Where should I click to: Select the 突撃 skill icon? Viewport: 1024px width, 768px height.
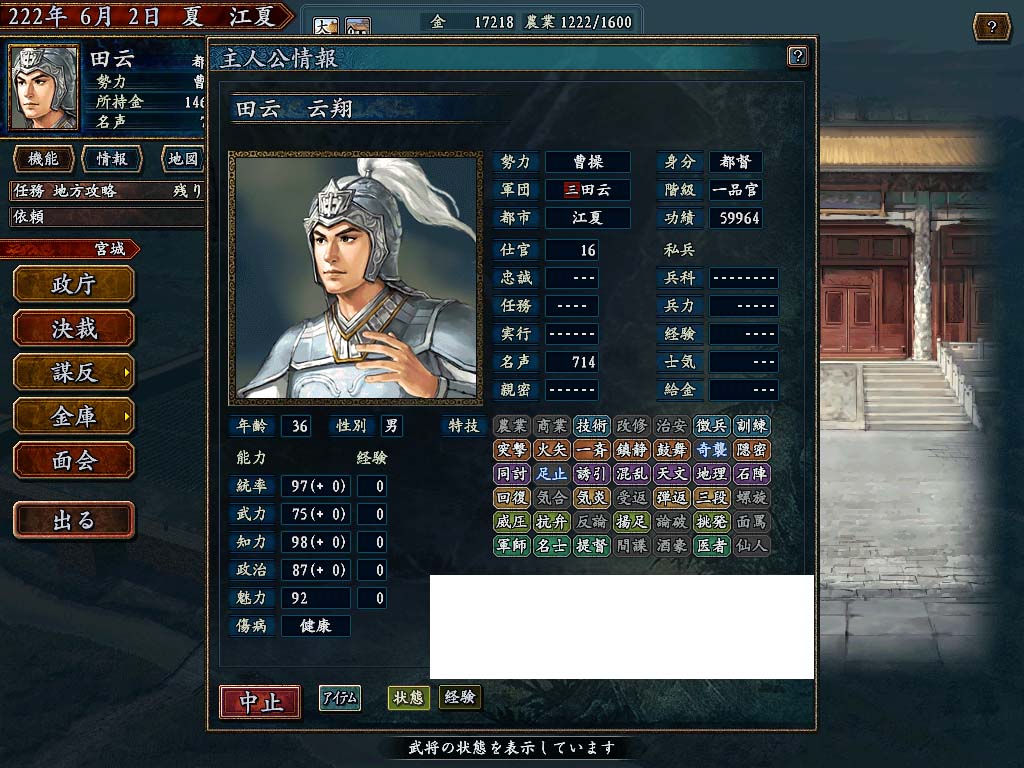512,450
